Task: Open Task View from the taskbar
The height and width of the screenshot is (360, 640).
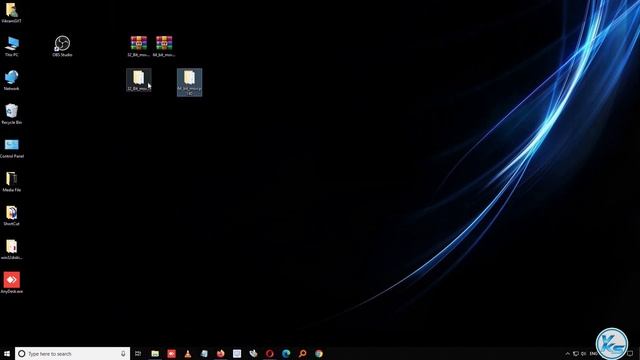Action: (138, 353)
